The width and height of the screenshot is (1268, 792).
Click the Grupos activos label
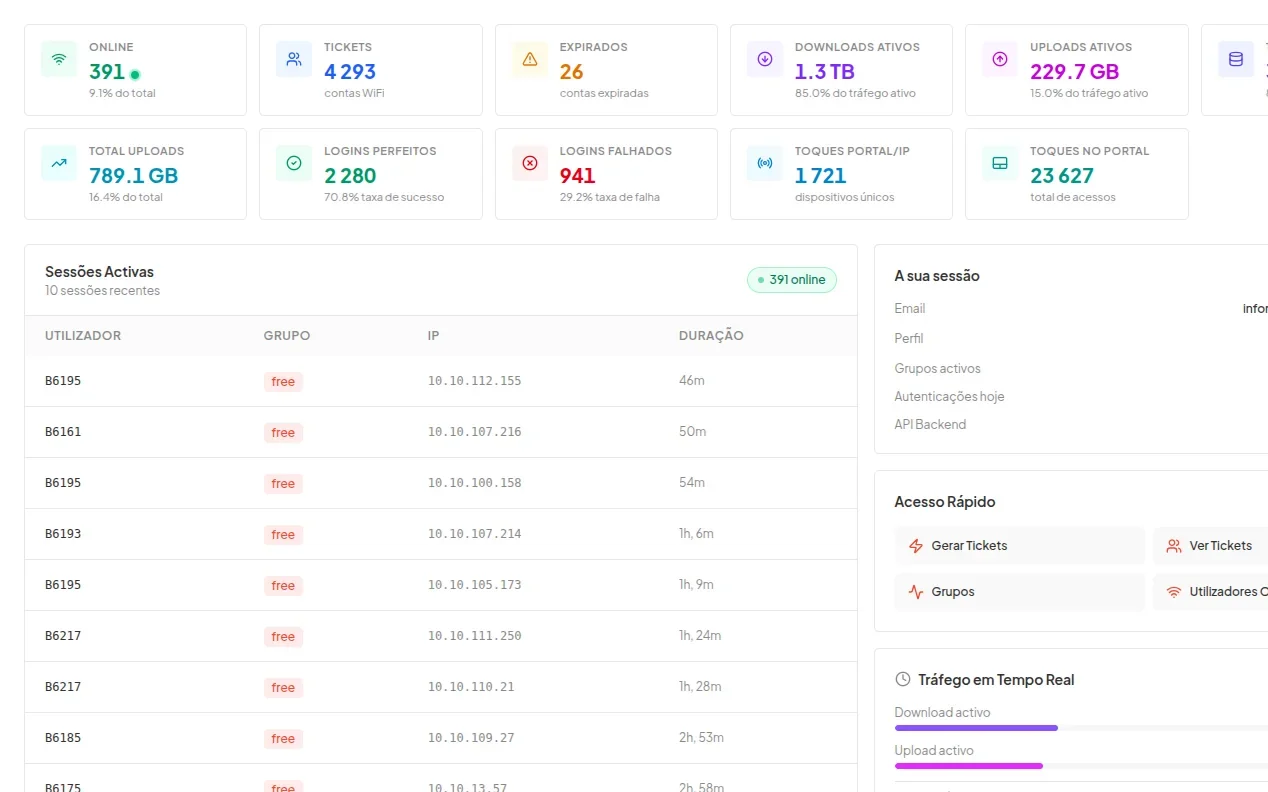pyautogui.click(x=938, y=369)
